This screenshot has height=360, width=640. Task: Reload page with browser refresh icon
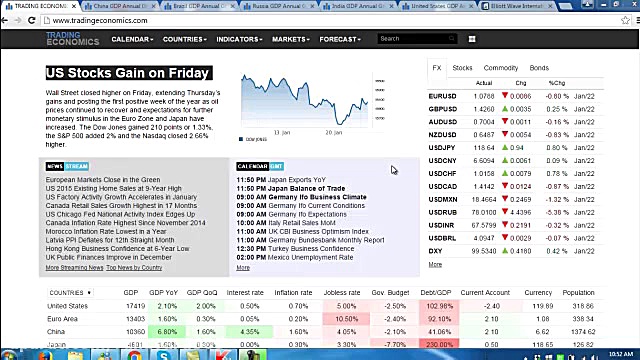pos(31,20)
